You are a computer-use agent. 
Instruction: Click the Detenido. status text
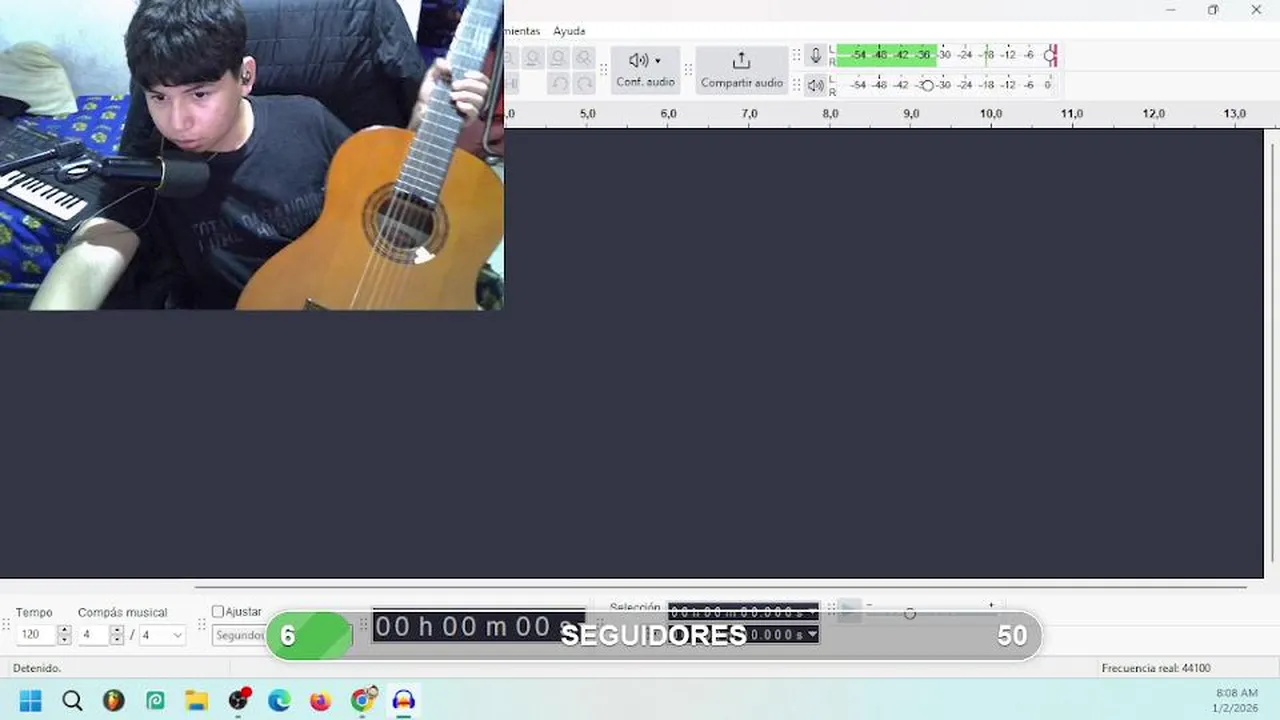37,668
